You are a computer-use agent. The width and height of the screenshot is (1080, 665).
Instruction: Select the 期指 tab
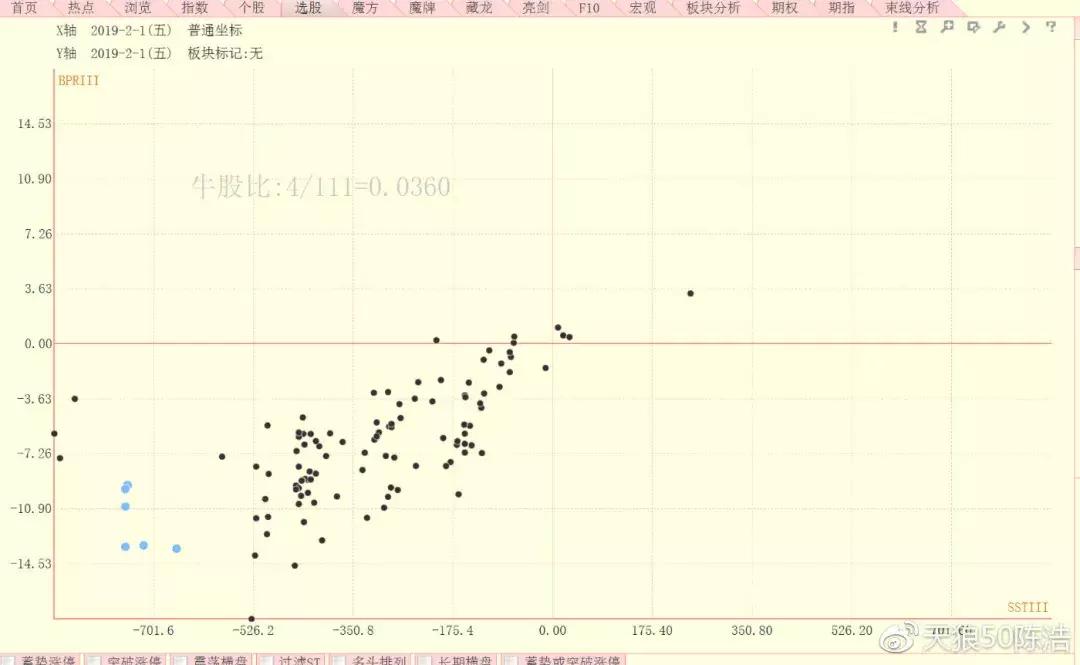pyautogui.click(x=842, y=8)
